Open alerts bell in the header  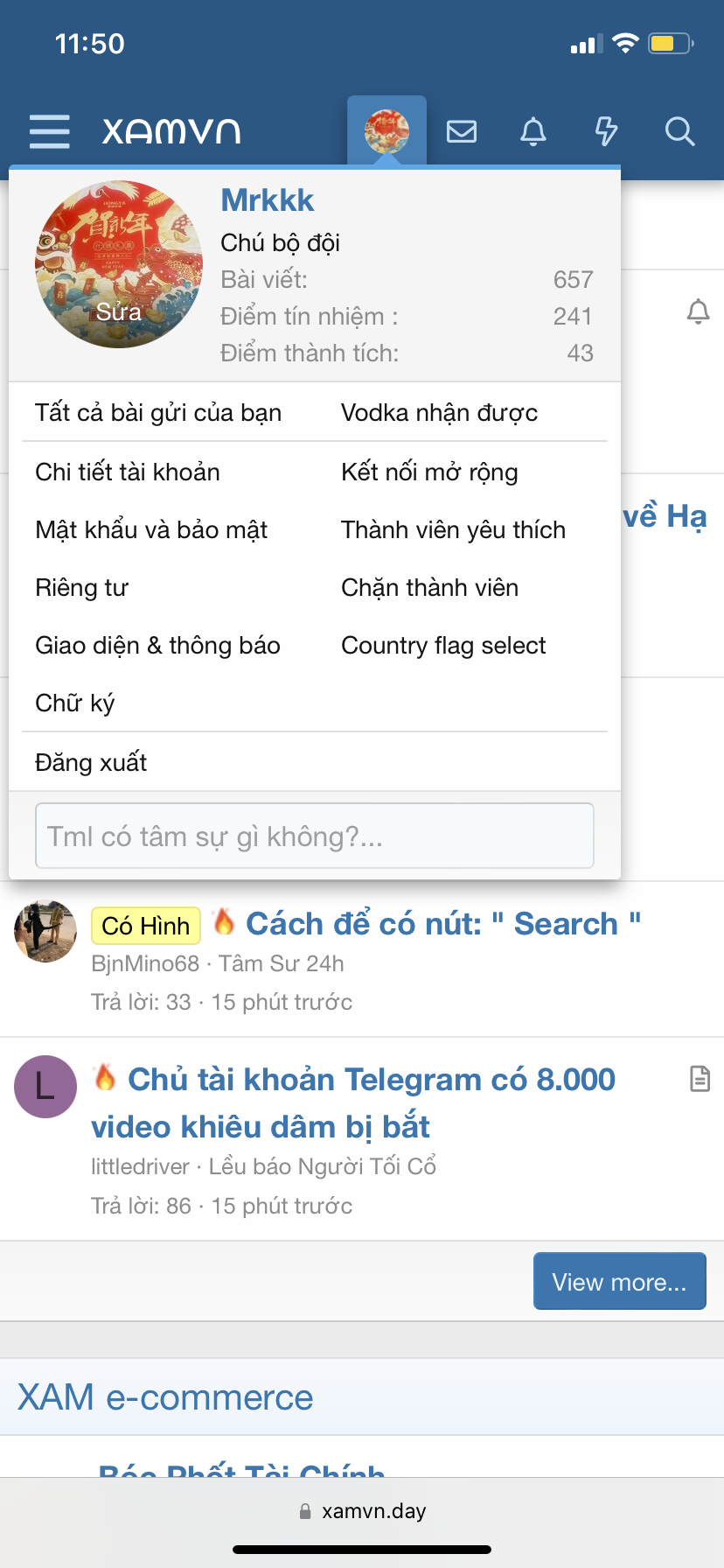533,131
